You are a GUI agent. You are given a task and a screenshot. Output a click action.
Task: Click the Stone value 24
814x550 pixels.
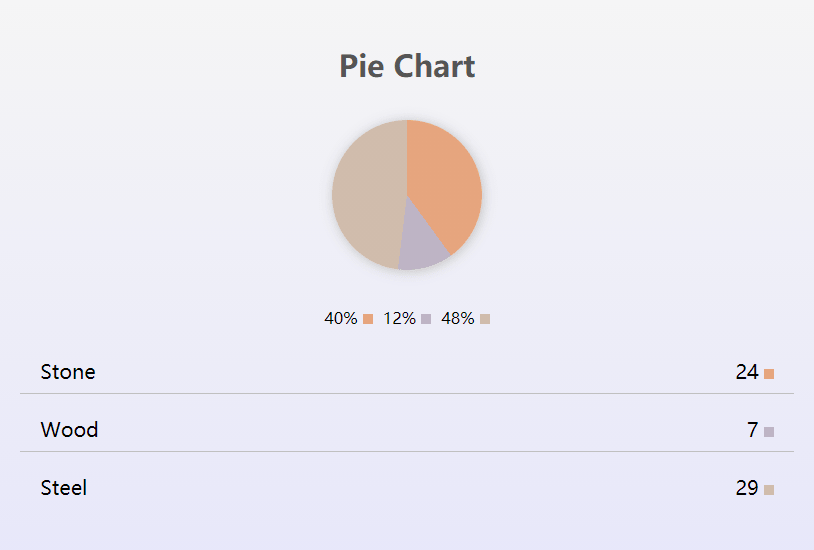[747, 372]
